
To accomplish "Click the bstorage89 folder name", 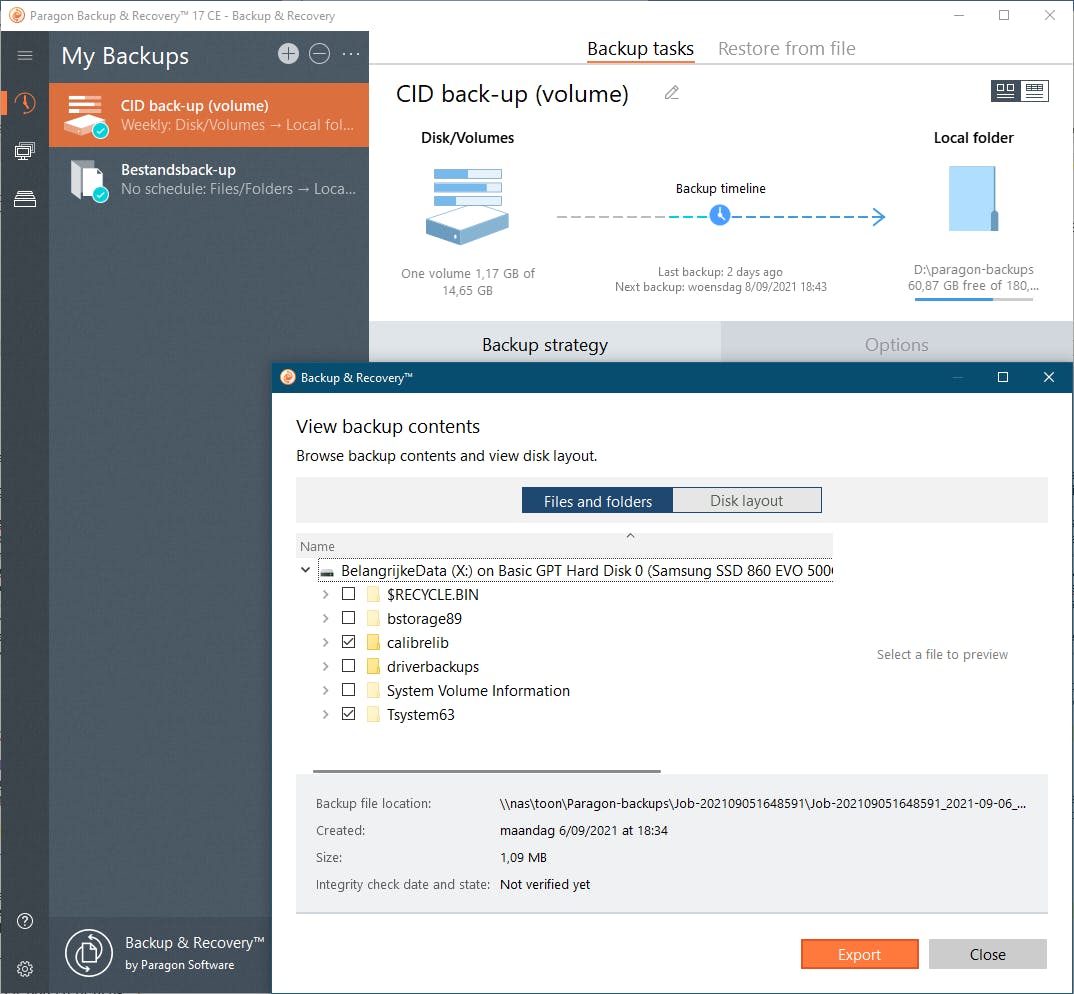I will (x=424, y=619).
